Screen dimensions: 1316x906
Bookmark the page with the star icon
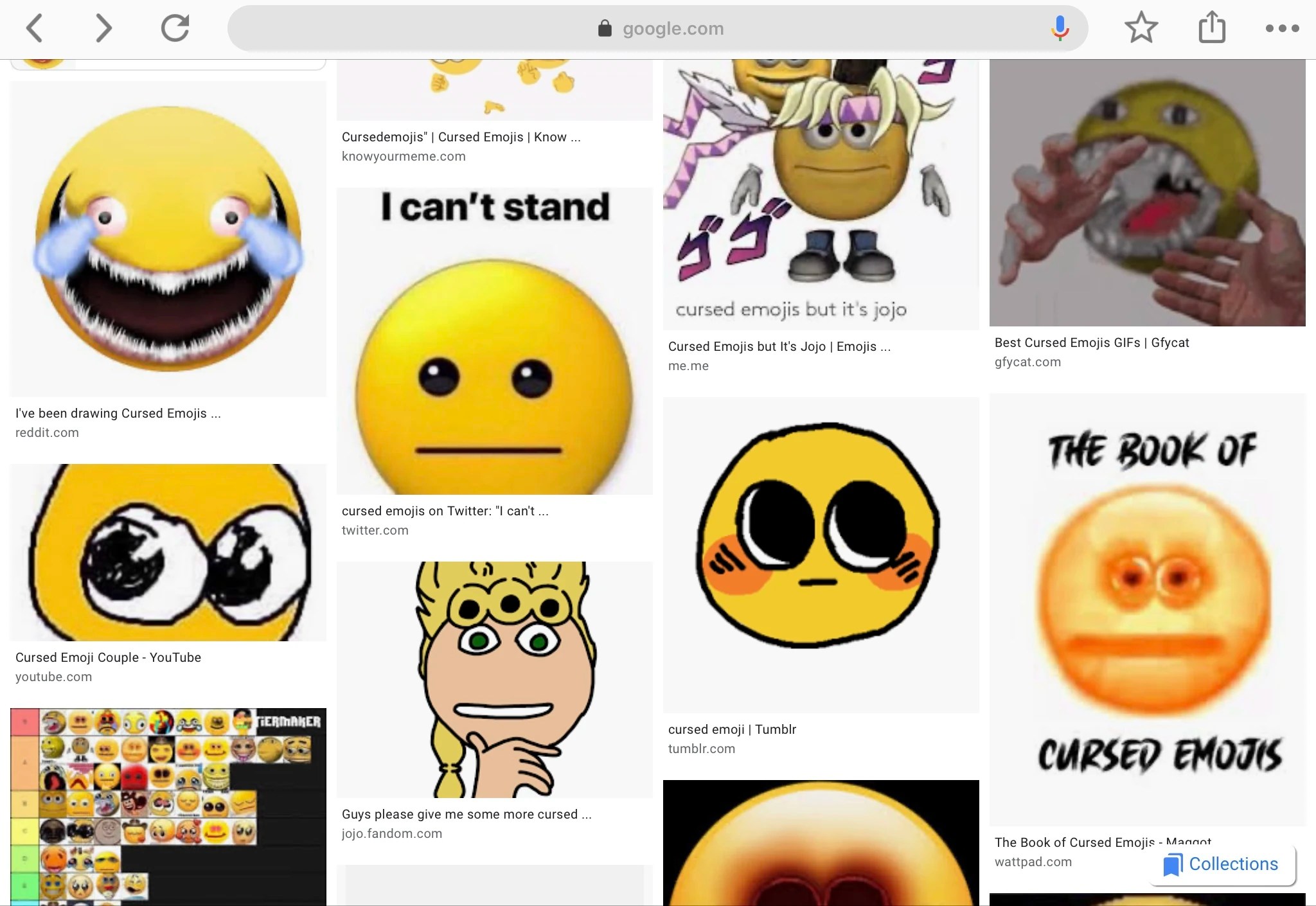tap(1141, 28)
